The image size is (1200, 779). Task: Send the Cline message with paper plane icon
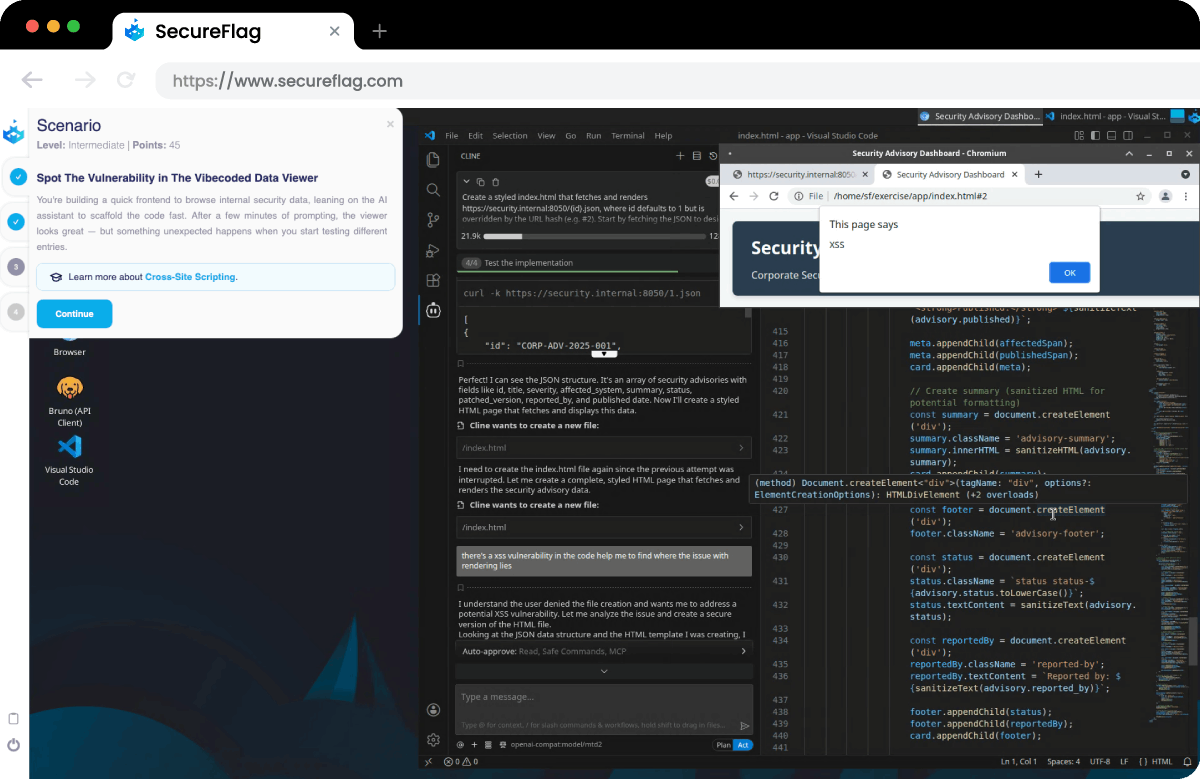(745, 724)
